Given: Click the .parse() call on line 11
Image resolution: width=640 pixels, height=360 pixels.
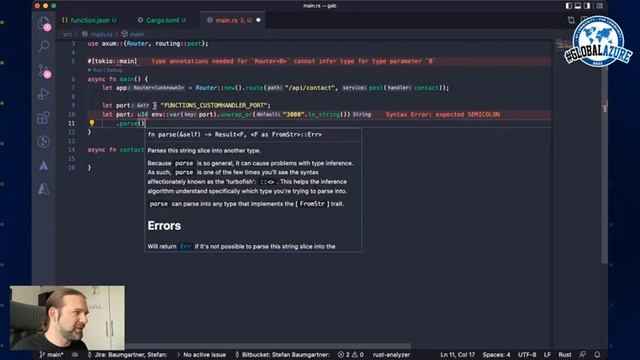Looking at the screenshot, I should point(131,123).
